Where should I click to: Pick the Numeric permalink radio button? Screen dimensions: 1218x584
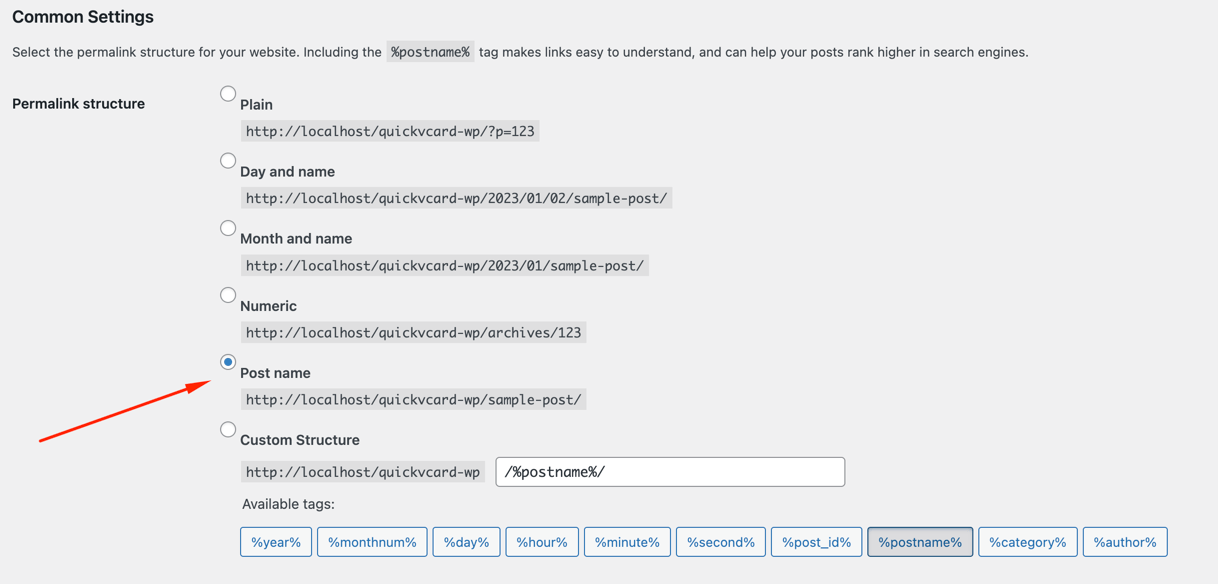coord(228,295)
